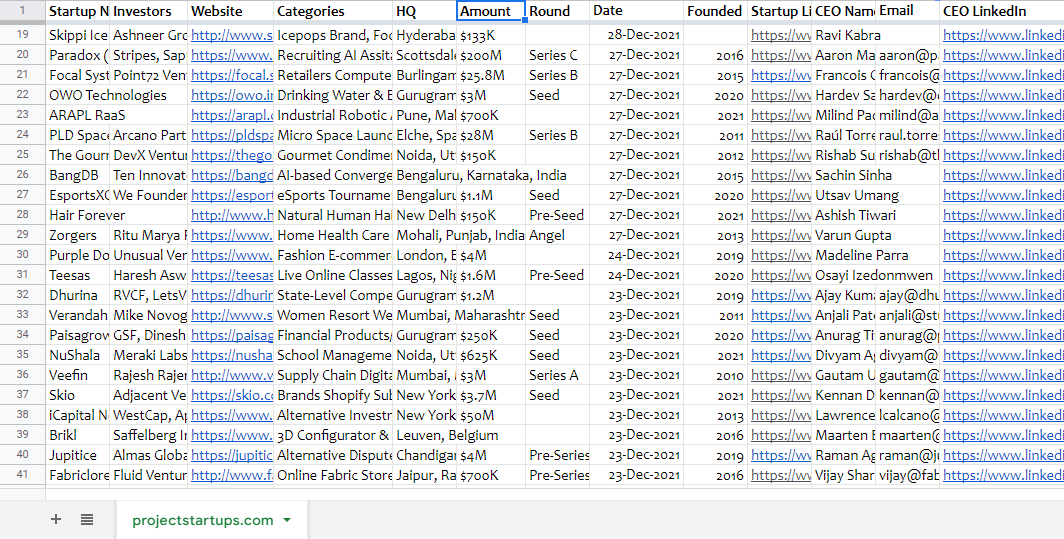Add a new sheet with plus icon
The height and width of the screenshot is (539, 1064).
tap(56, 520)
